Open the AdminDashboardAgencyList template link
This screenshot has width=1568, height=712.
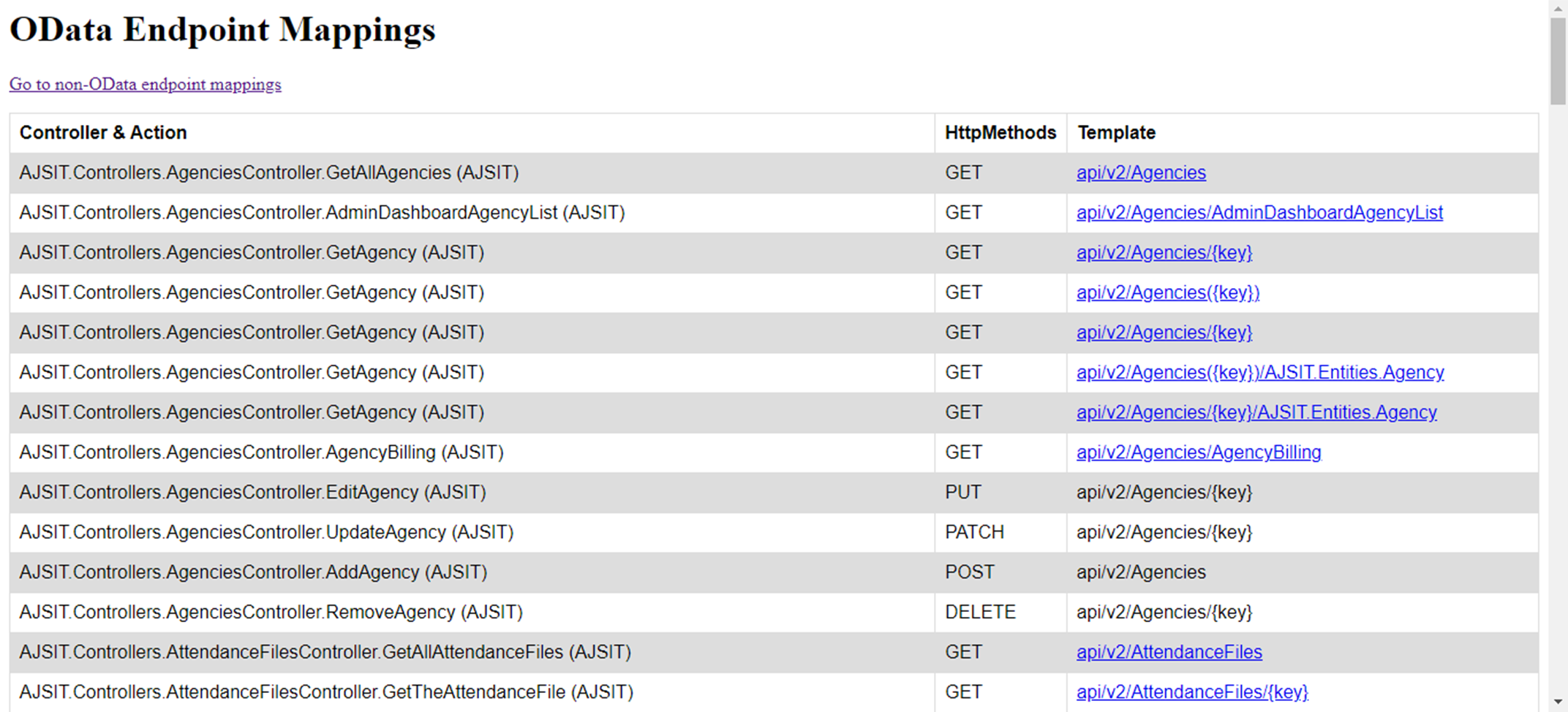(1259, 212)
